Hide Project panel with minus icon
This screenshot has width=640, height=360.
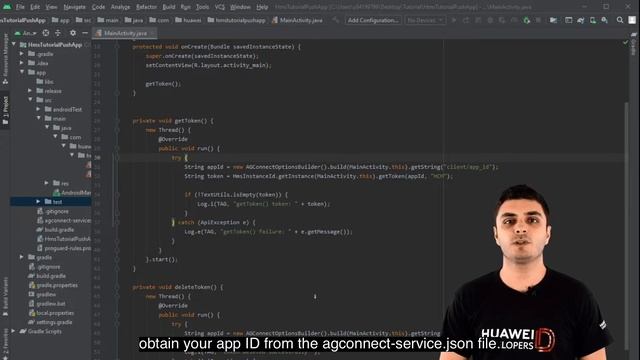tap(85, 33)
